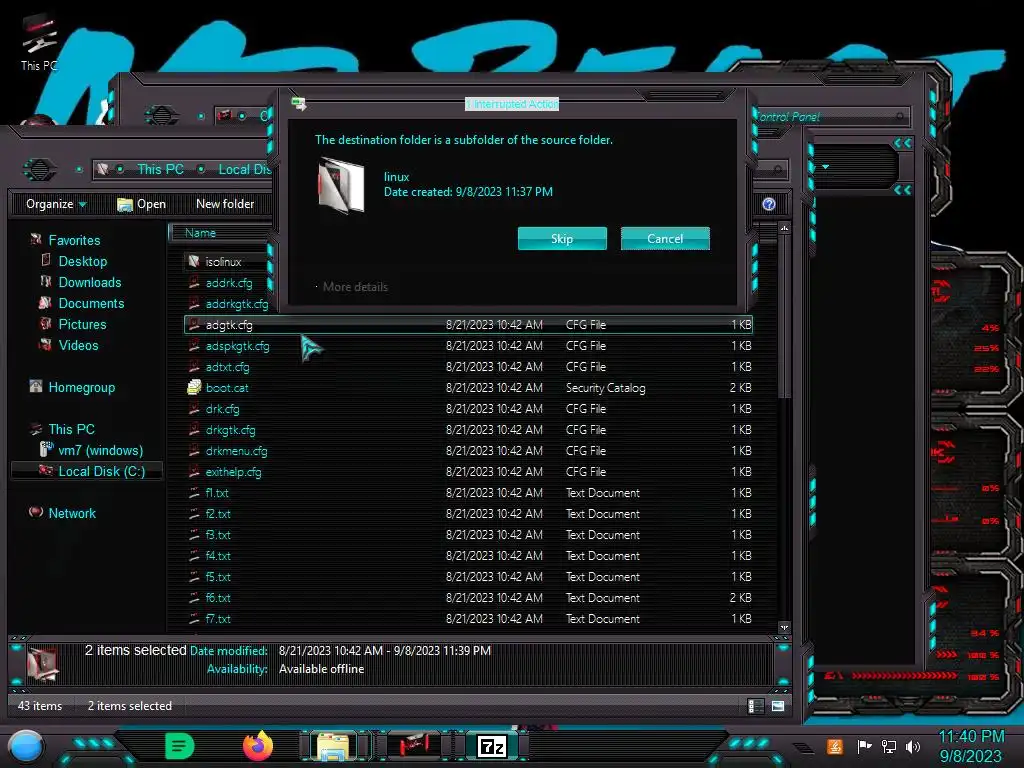The width and height of the screenshot is (1024, 768).
Task: Skip the interrupted copy action
Action: click(562, 238)
